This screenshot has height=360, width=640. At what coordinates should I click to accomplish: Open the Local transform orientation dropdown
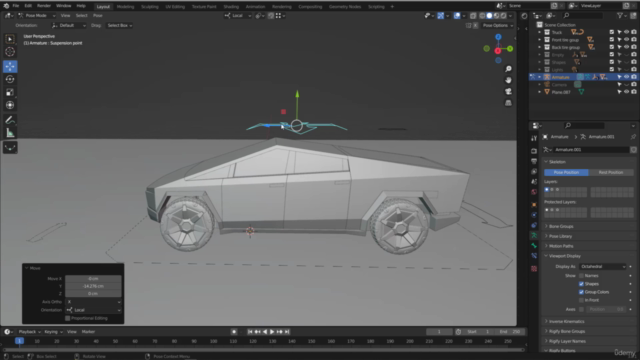coord(238,16)
